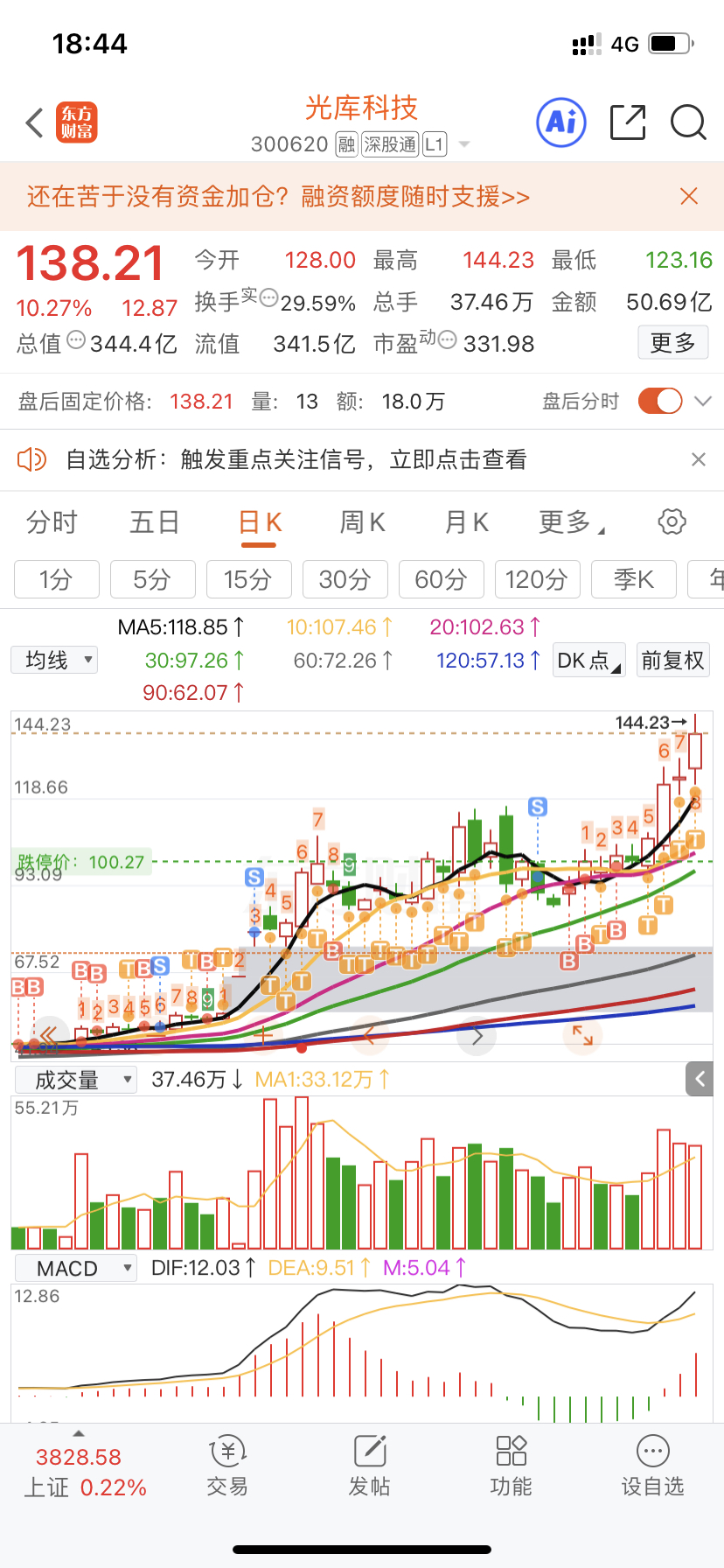The height and width of the screenshot is (1568, 724).
Task: Switch to 月K tab
Action: coord(466,522)
